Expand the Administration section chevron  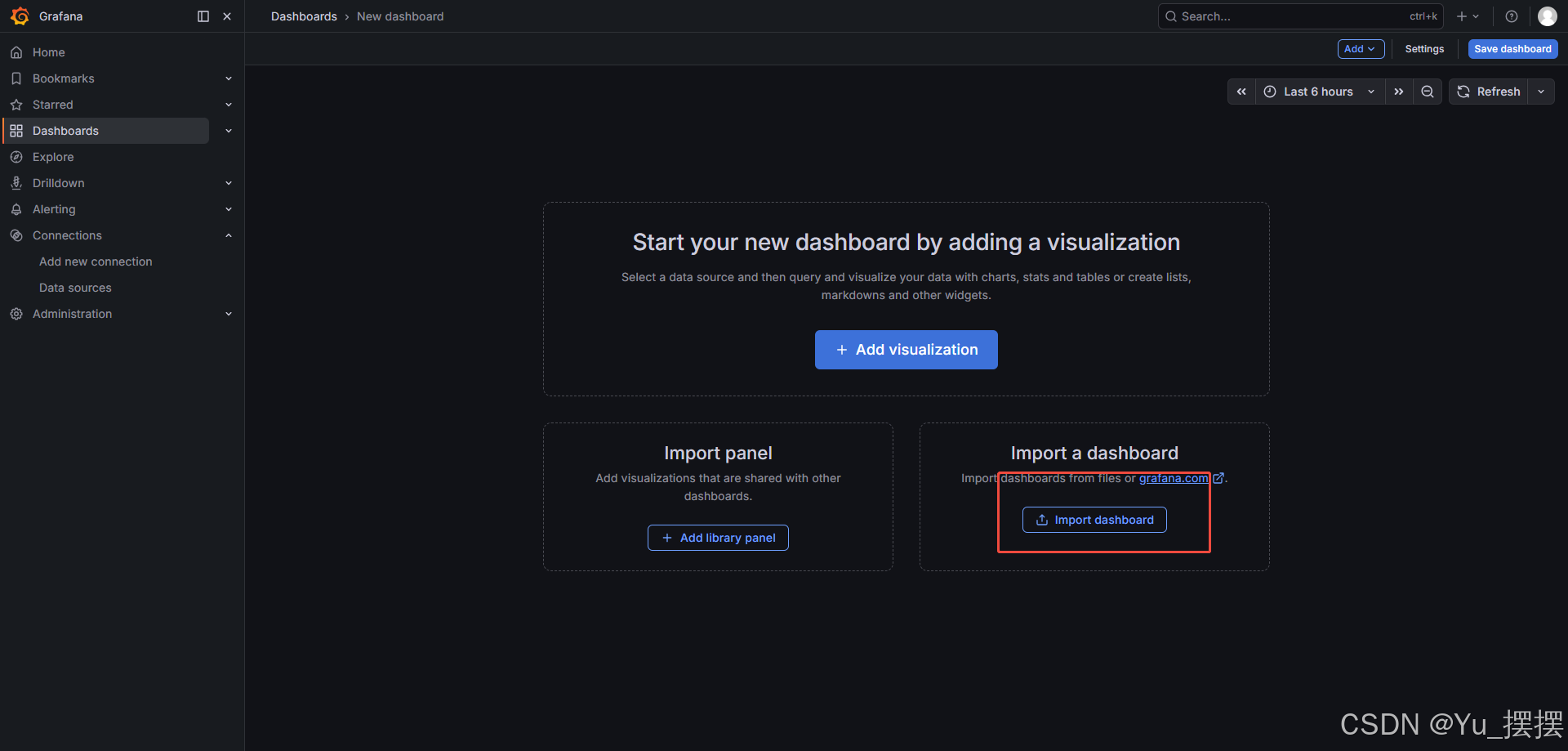229,314
